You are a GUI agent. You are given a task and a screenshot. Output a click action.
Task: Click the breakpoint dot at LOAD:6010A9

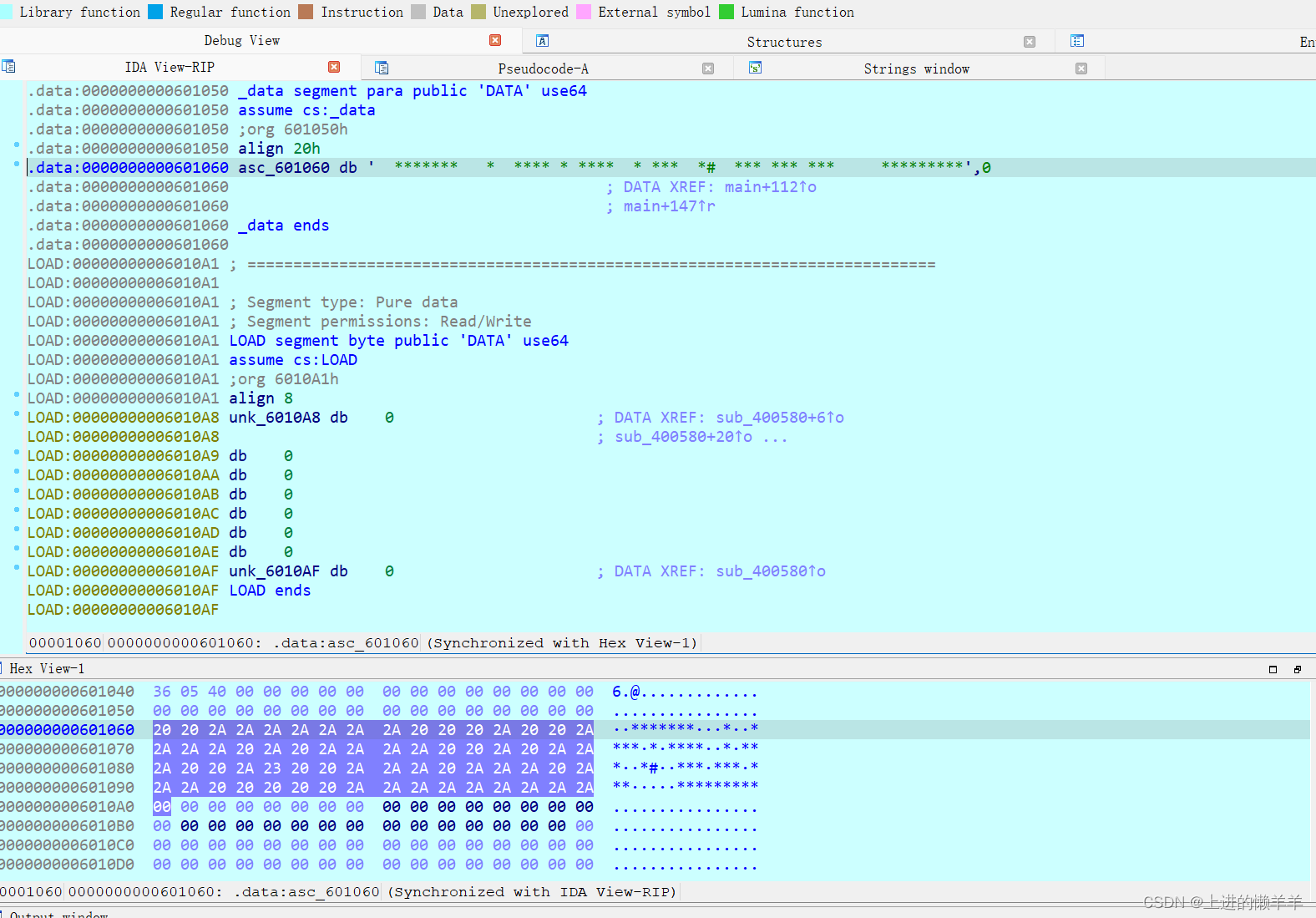point(17,452)
